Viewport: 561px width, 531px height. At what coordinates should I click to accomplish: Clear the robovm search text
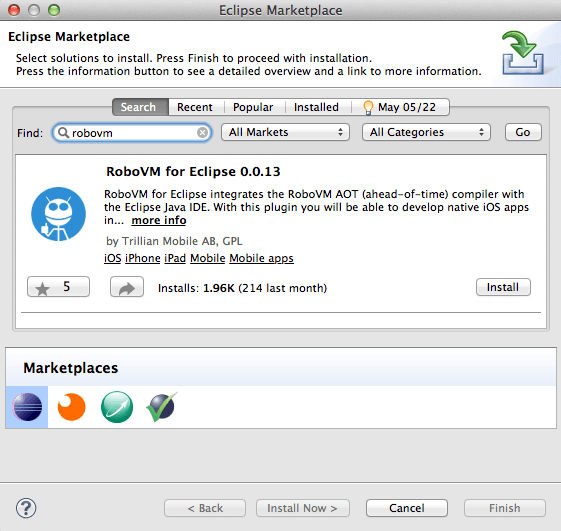click(x=203, y=133)
